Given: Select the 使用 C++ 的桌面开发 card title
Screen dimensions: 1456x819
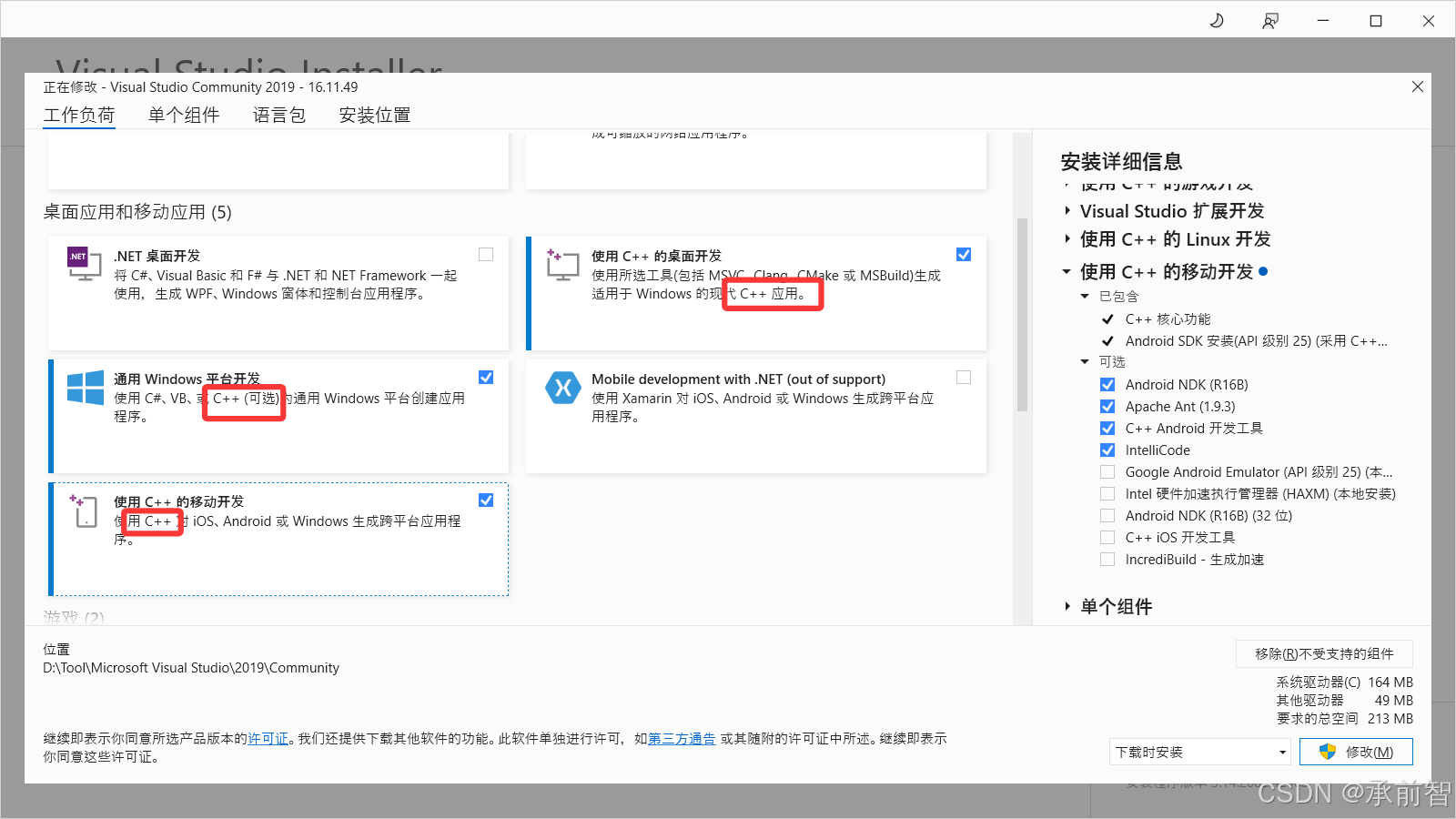Looking at the screenshot, I should click(656, 257).
